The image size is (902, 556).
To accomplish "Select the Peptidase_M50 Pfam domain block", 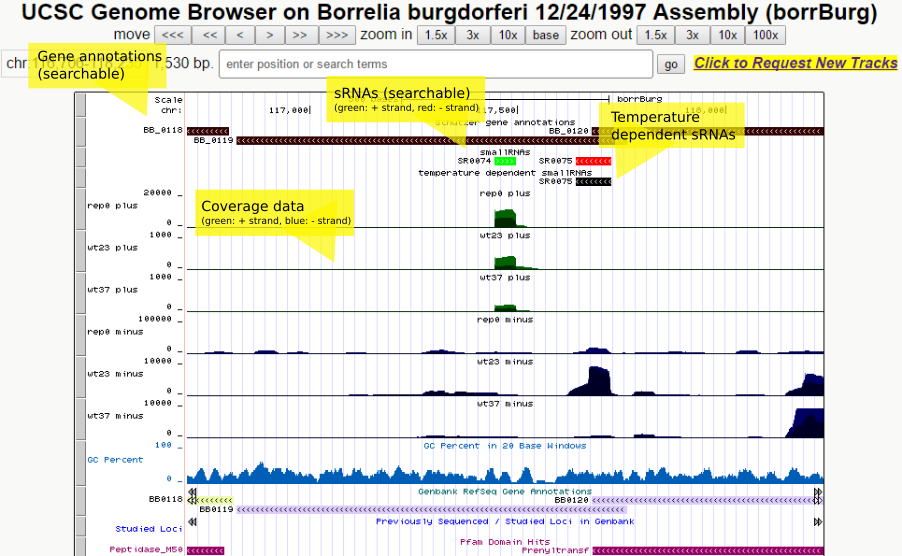I will click(205, 550).
